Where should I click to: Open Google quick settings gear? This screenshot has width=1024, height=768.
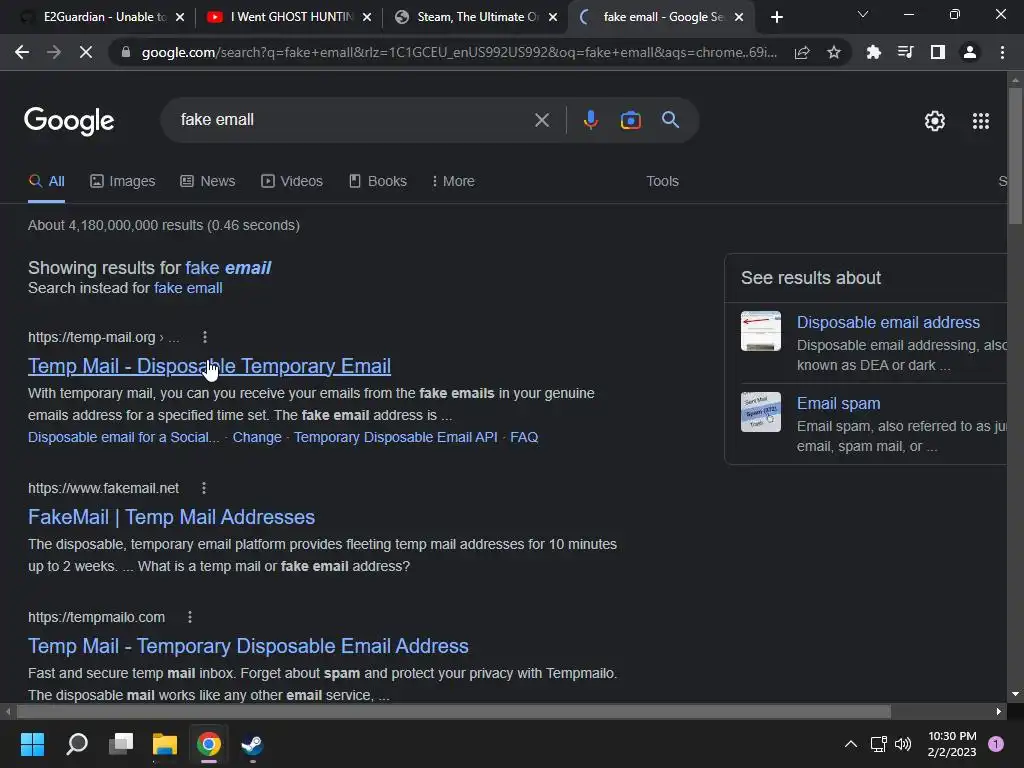click(x=935, y=121)
